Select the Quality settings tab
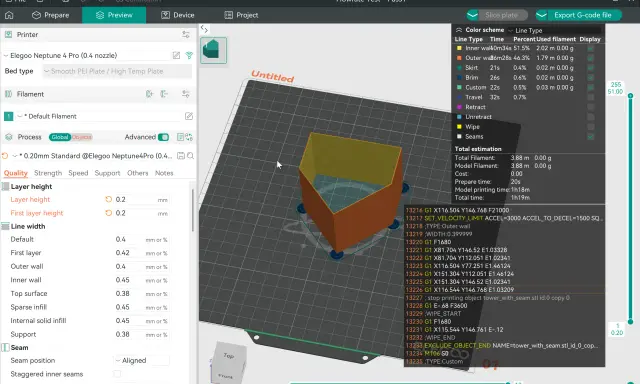Viewport: 640px width, 384px height. pyautogui.click(x=16, y=173)
